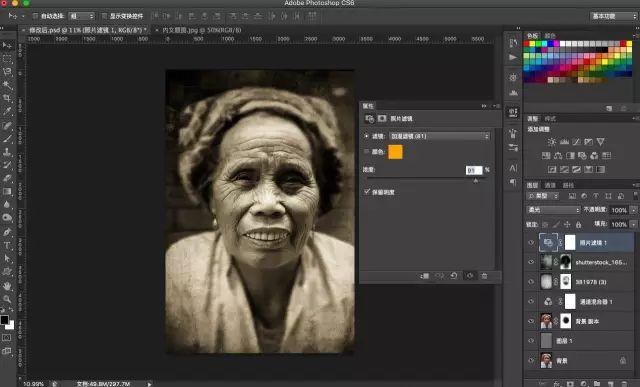640x387 pixels.
Task: Open the Play actions panel icon
Action: click(513, 58)
